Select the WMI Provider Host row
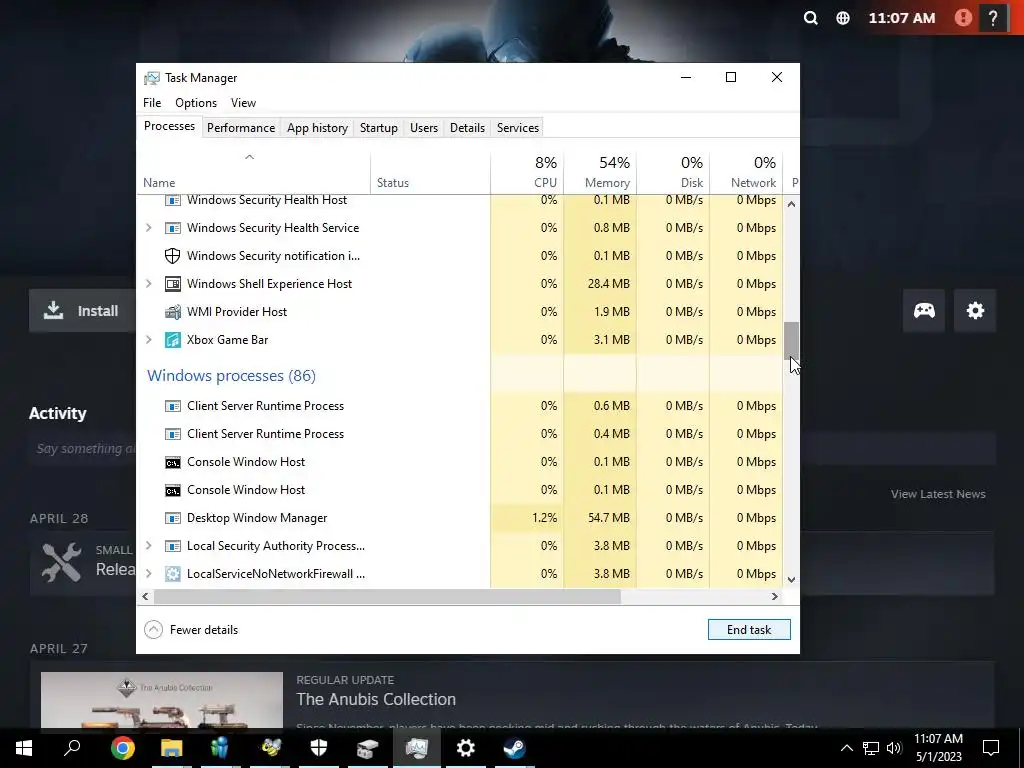The width and height of the screenshot is (1024, 768). coord(460,312)
